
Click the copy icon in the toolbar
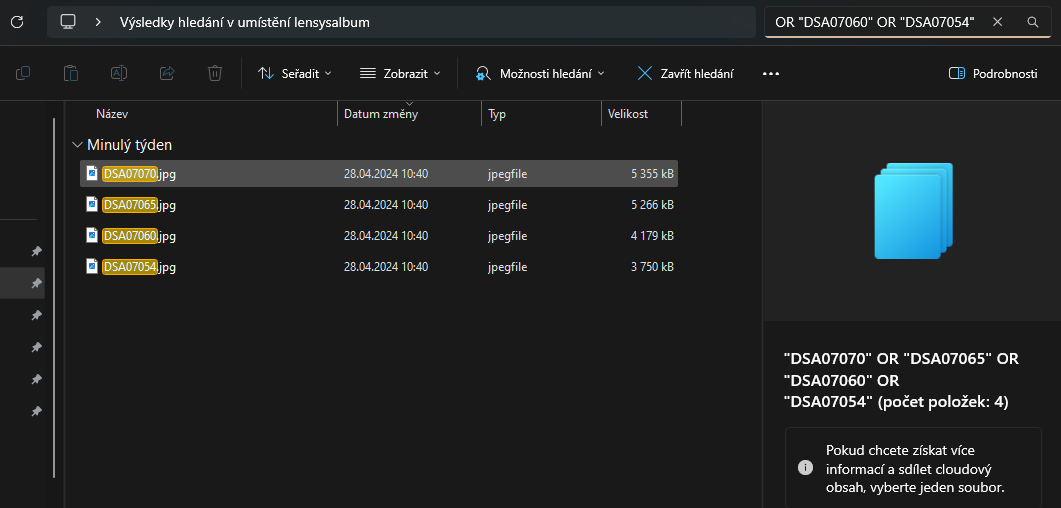coord(23,73)
